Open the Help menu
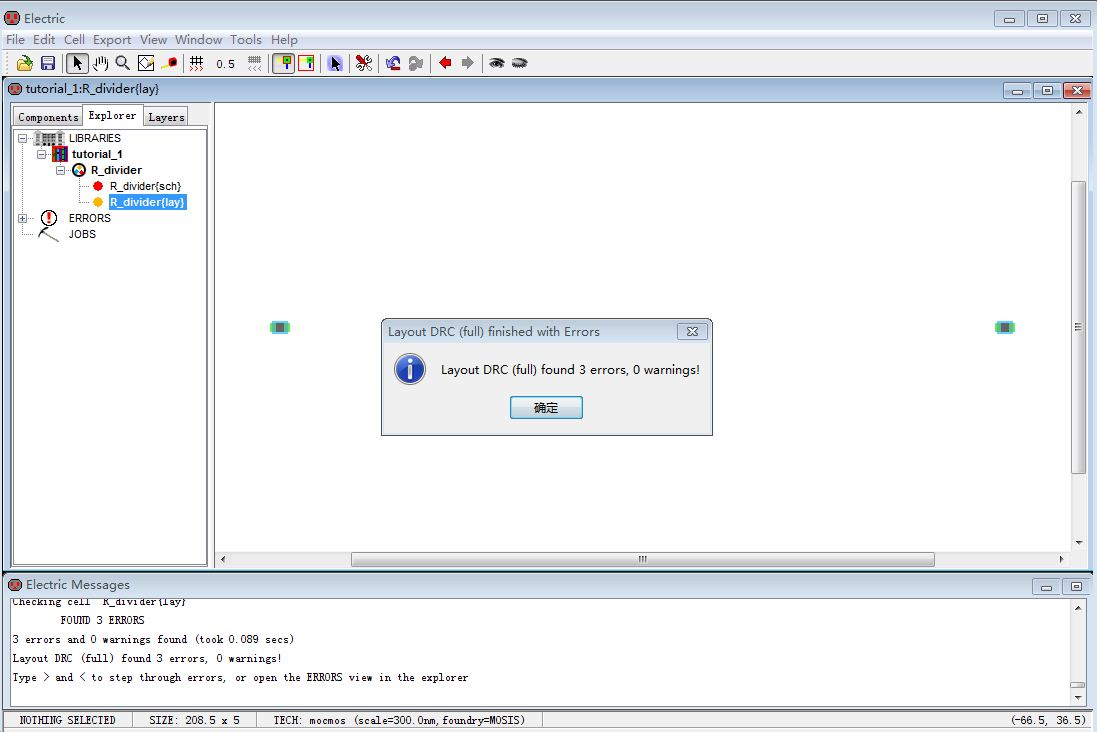The height and width of the screenshot is (732, 1097). click(x=284, y=40)
